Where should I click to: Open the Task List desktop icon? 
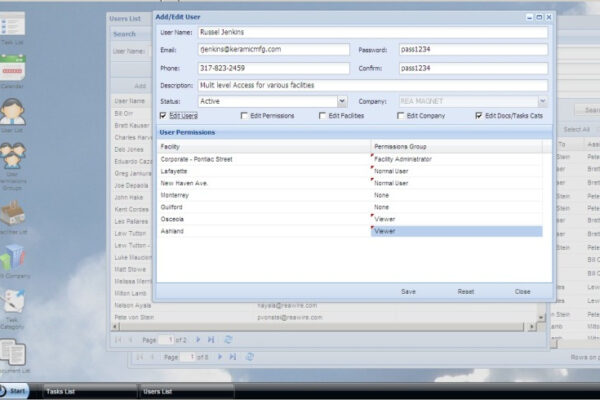13,28
